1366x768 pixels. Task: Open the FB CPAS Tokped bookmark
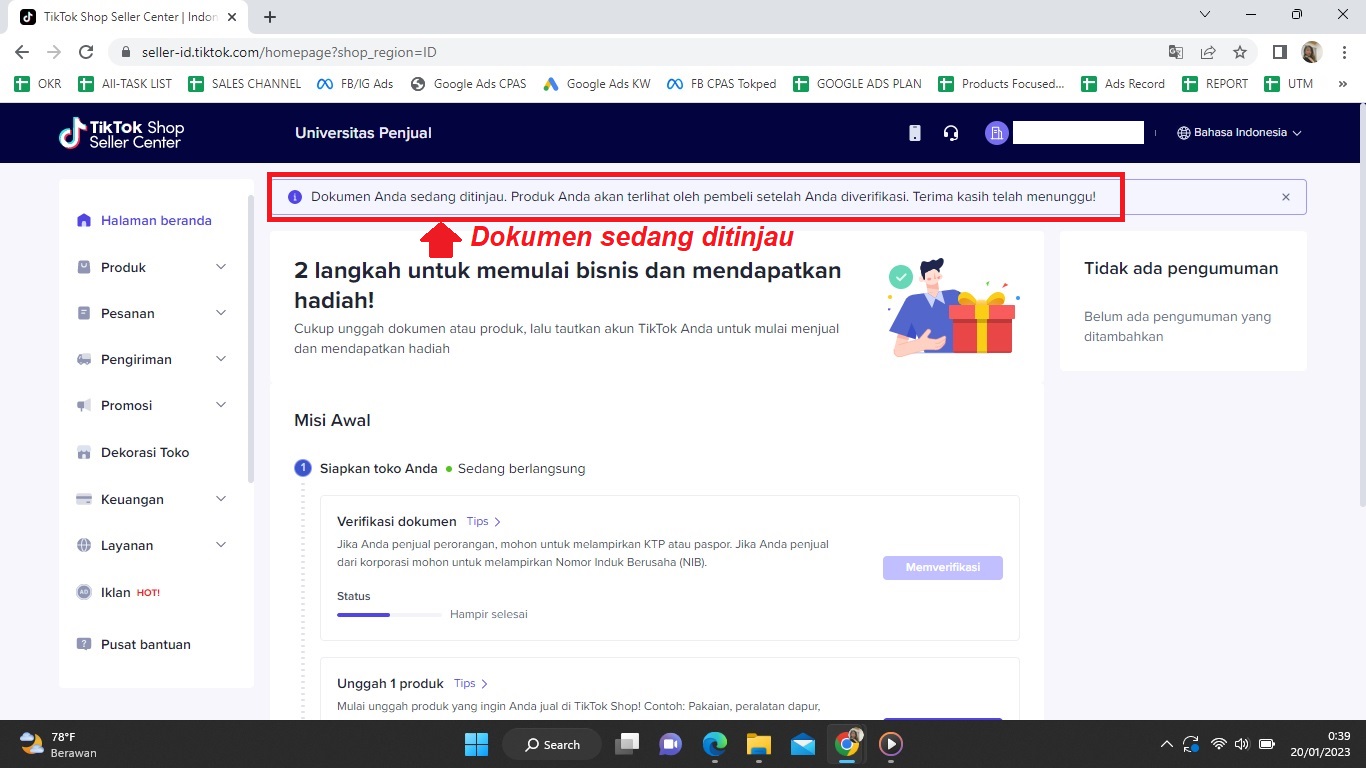click(x=721, y=84)
